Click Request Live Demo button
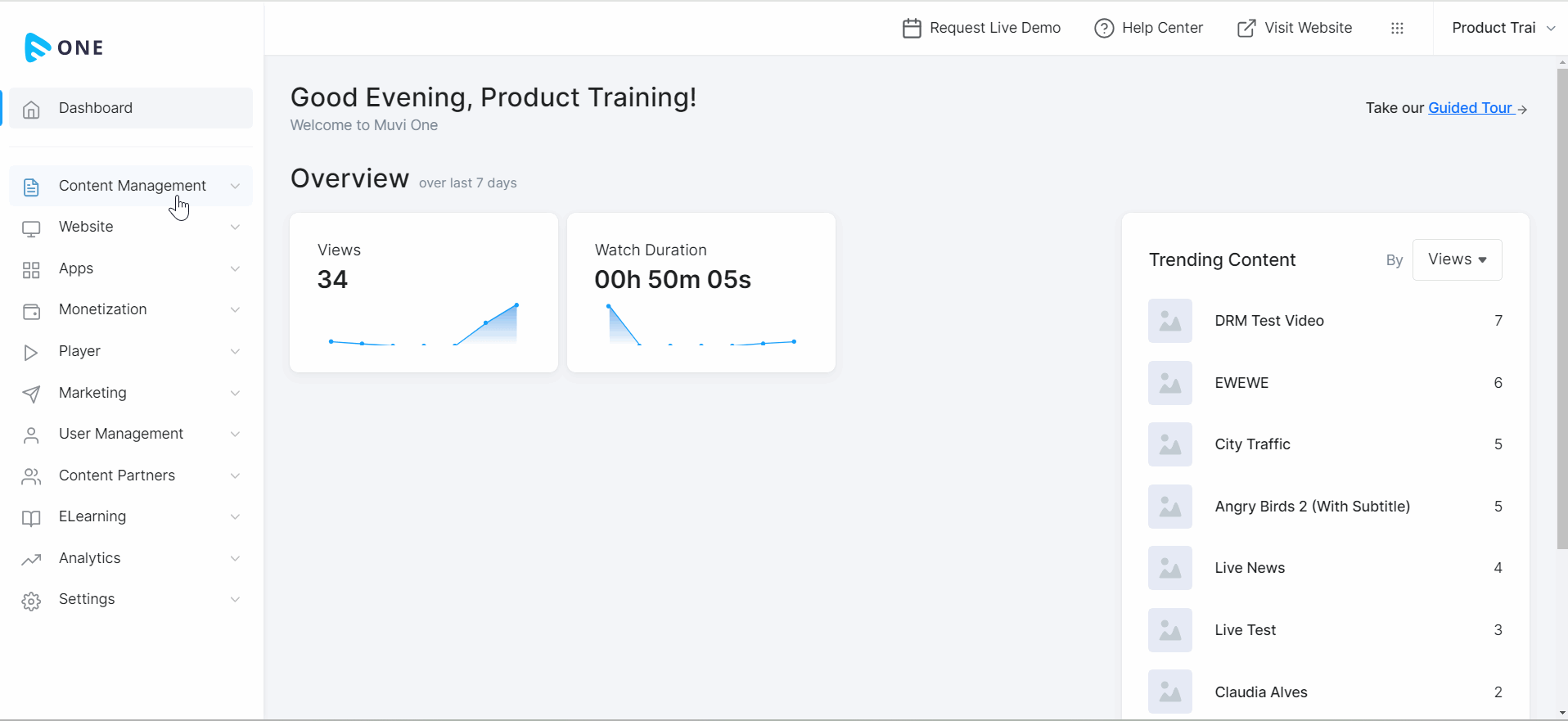This screenshot has height=721, width=1568. tap(981, 28)
